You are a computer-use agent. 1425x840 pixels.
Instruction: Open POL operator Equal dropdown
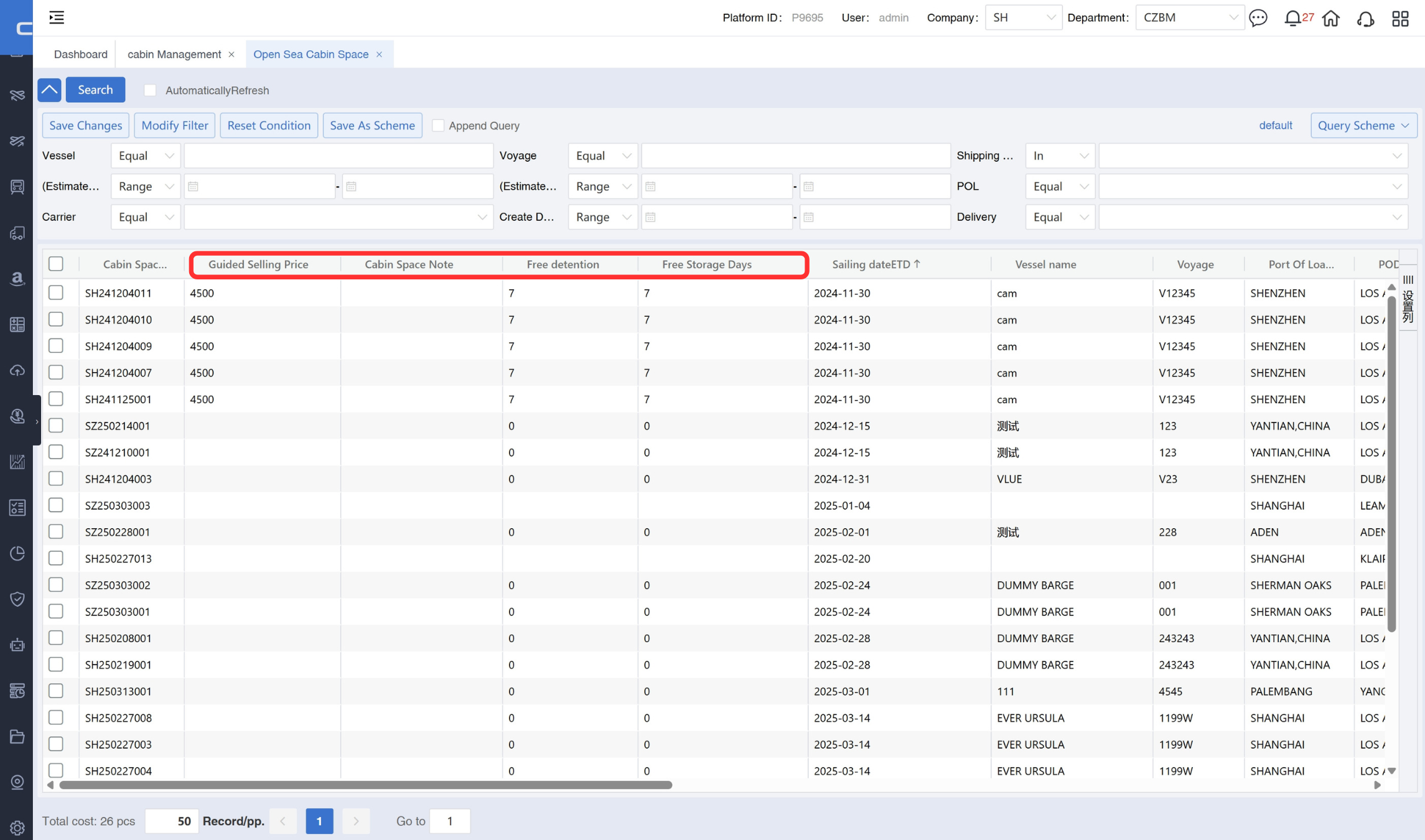1060,187
